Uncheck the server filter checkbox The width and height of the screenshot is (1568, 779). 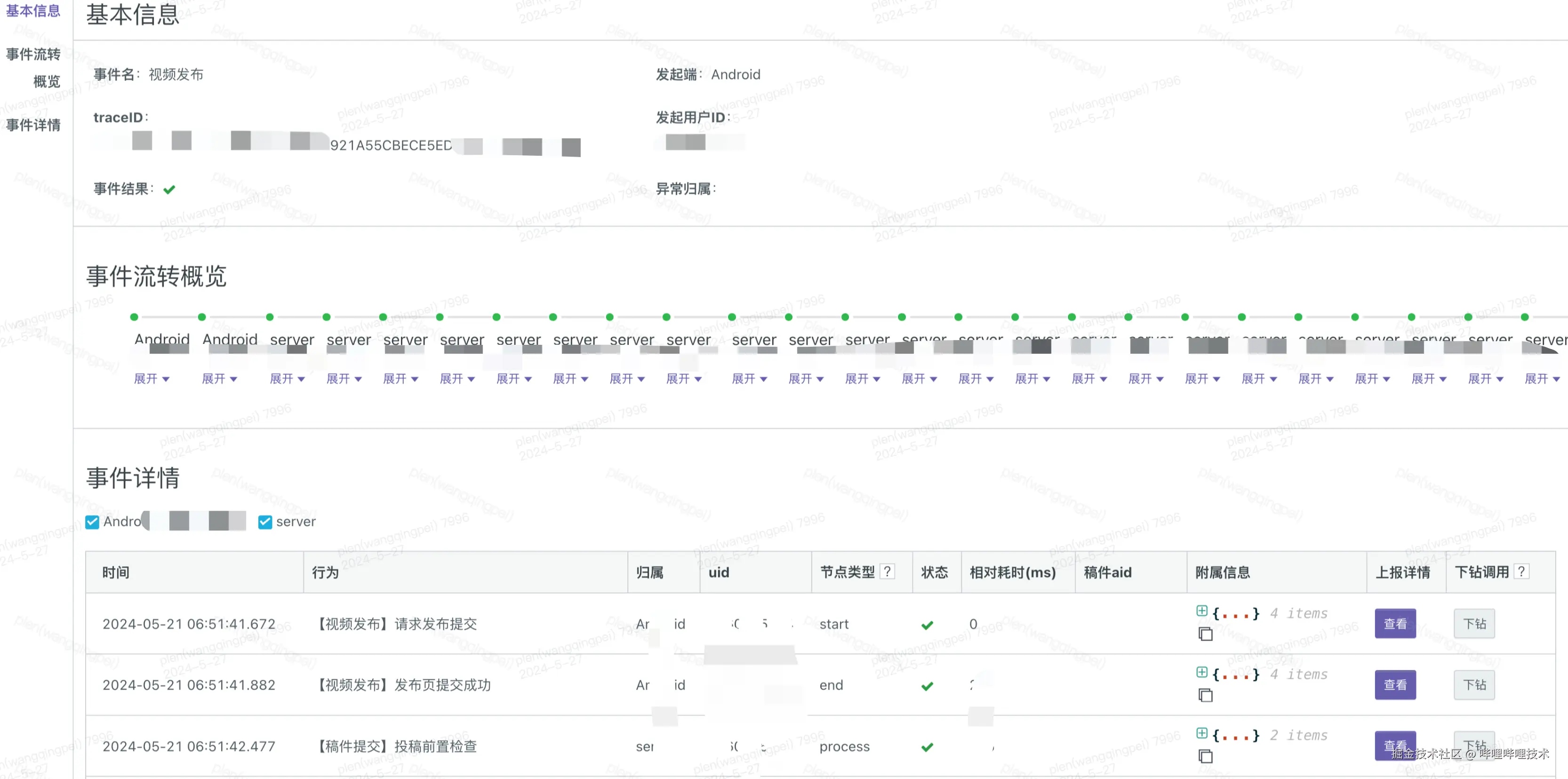265,522
